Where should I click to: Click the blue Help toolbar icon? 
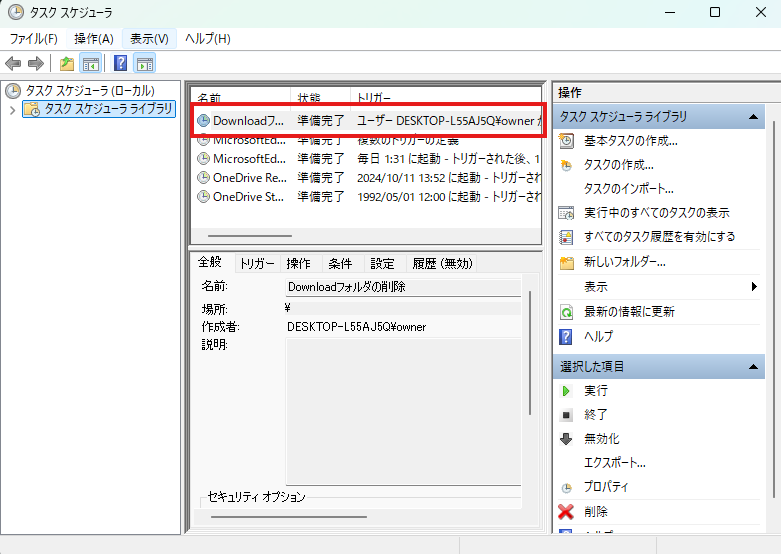pyautogui.click(x=120, y=64)
